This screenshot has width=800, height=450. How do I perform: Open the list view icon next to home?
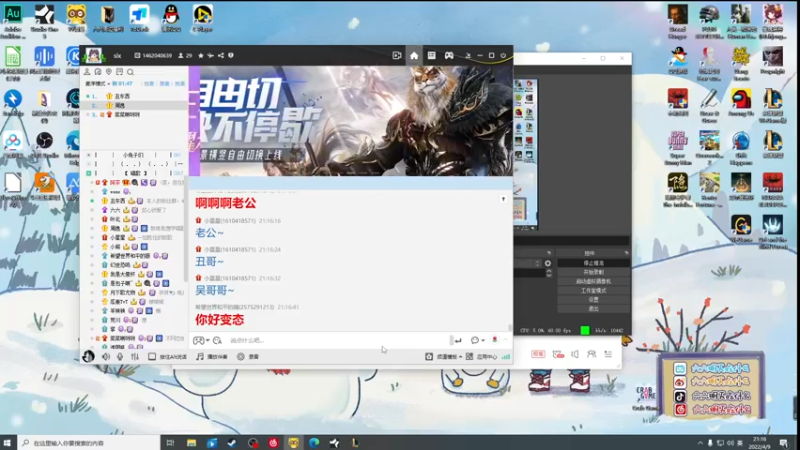coord(432,55)
